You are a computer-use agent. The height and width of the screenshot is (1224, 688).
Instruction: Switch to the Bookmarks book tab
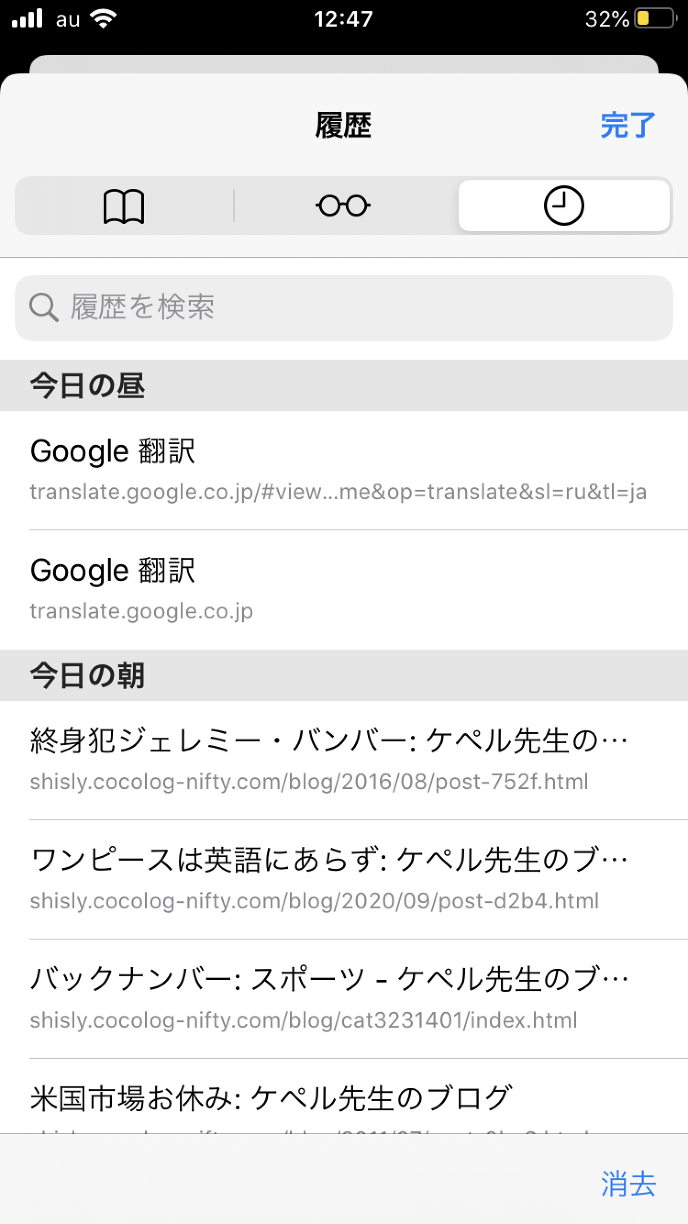(x=124, y=207)
